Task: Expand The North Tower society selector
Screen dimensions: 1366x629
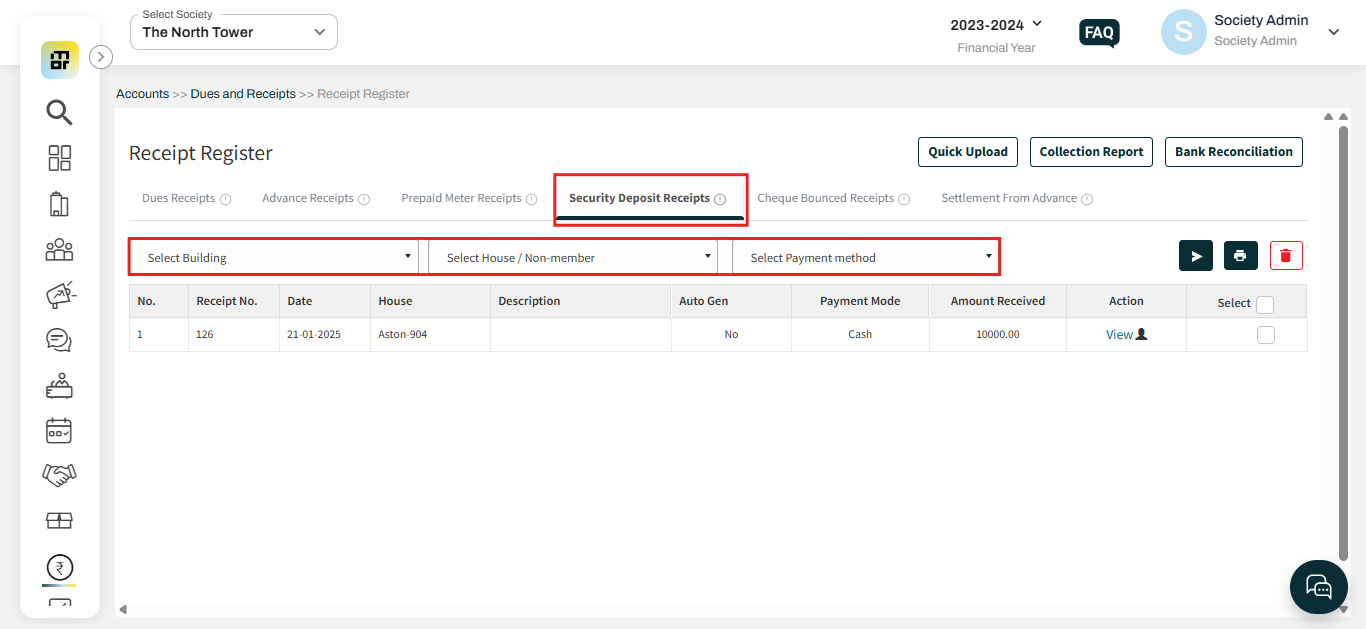Action: (234, 32)
